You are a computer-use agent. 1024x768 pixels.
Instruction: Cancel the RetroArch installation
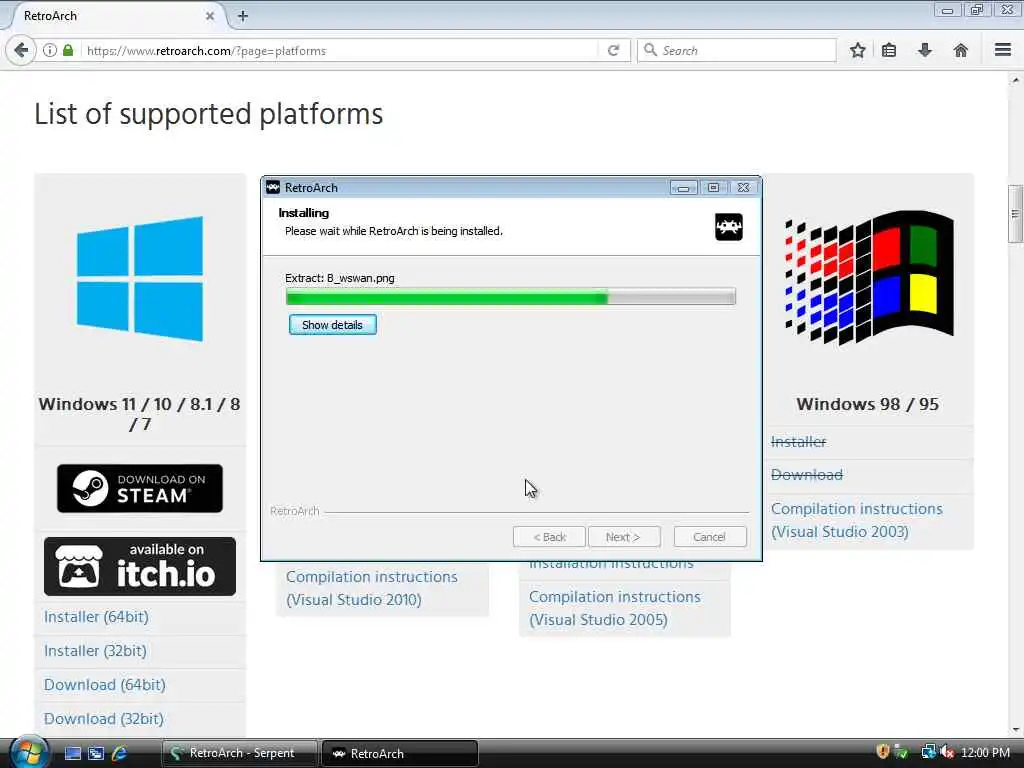tap(710, 537)
